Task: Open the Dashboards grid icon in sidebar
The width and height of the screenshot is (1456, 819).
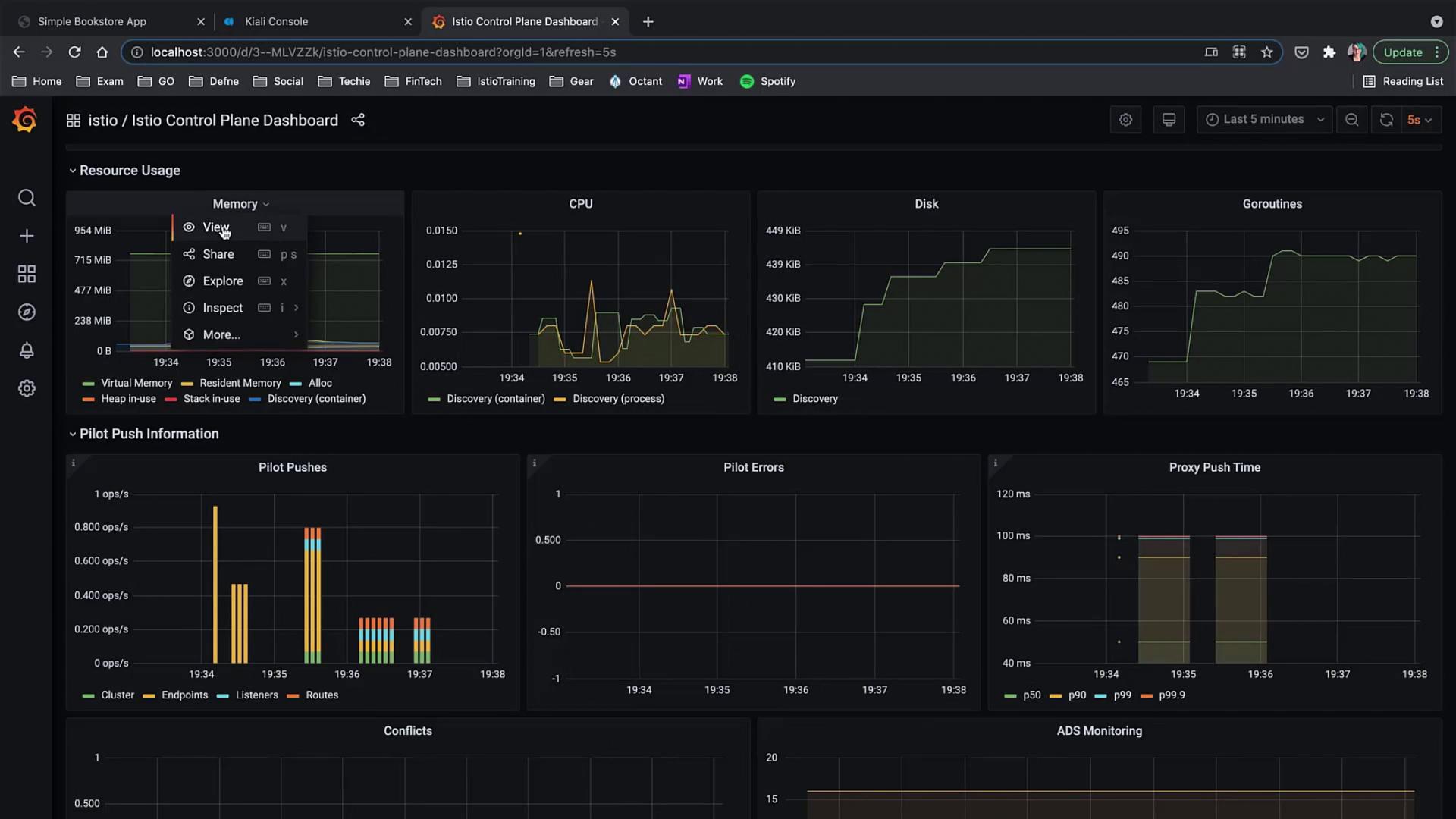Action: [27, 274]
